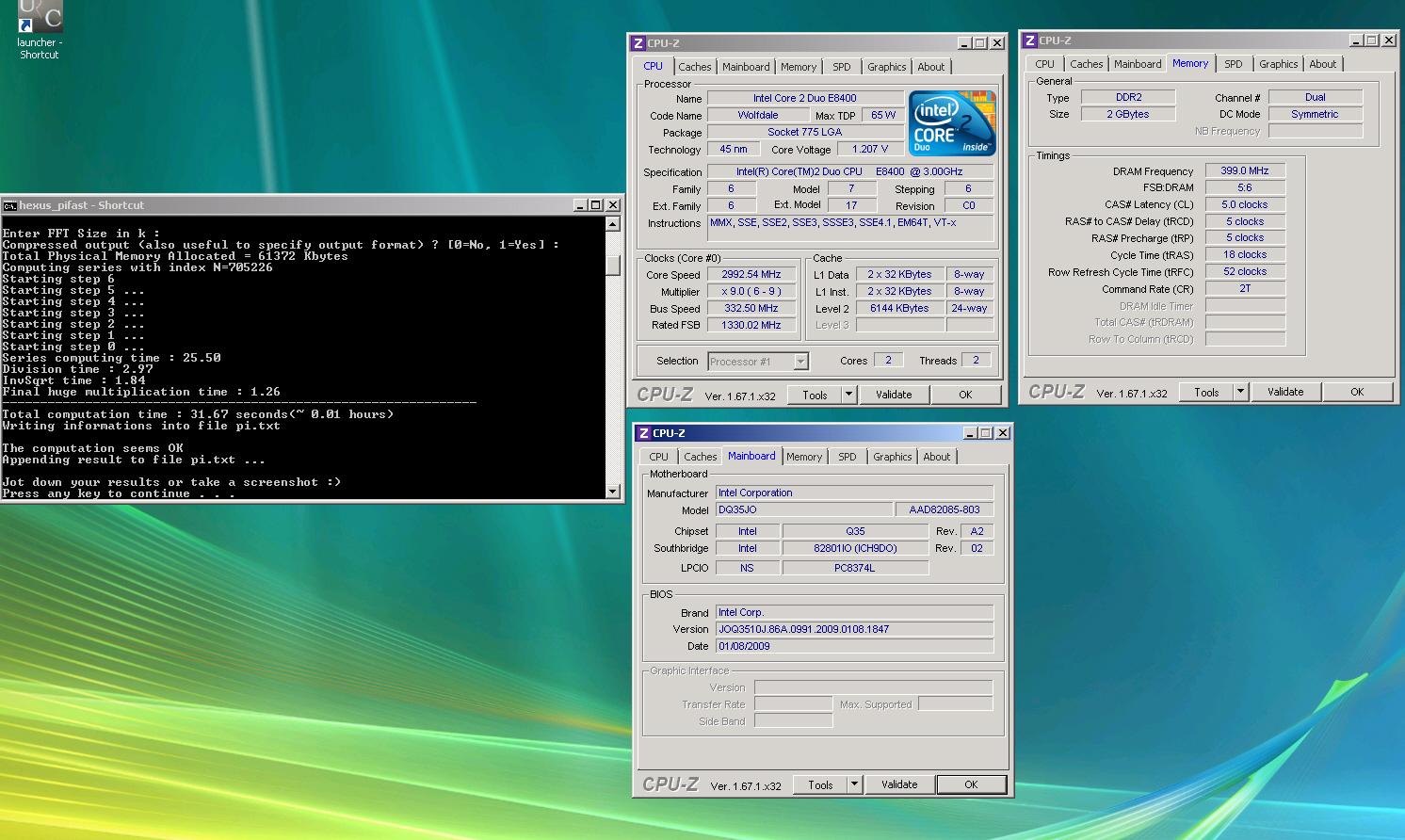The height and width of the screenshot is (840, 1405).
Task: Select the Caches tab in the Mainboard tab window
Action: coord(701,457)
